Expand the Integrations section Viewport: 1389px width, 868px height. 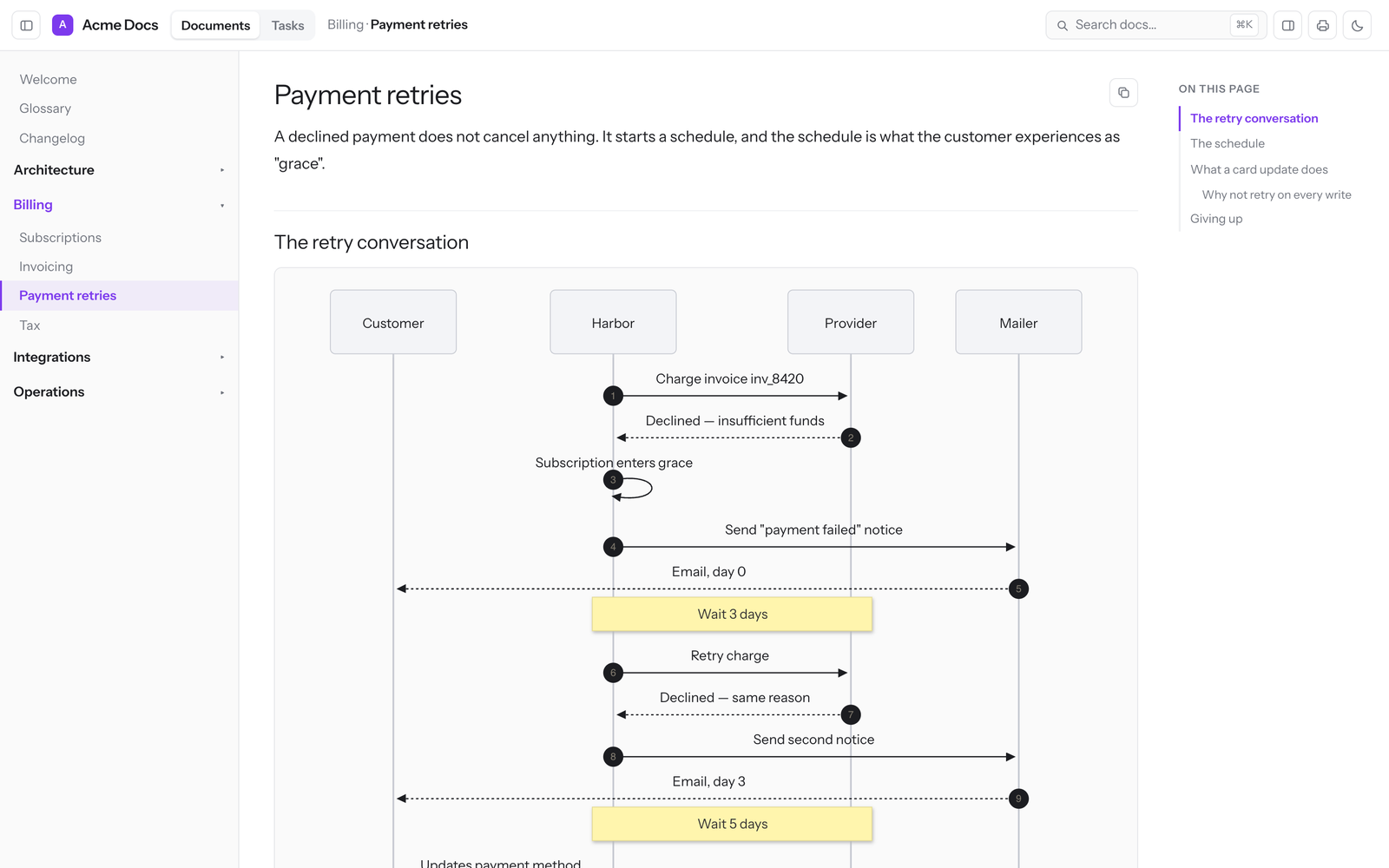click(x=119, y=357)
